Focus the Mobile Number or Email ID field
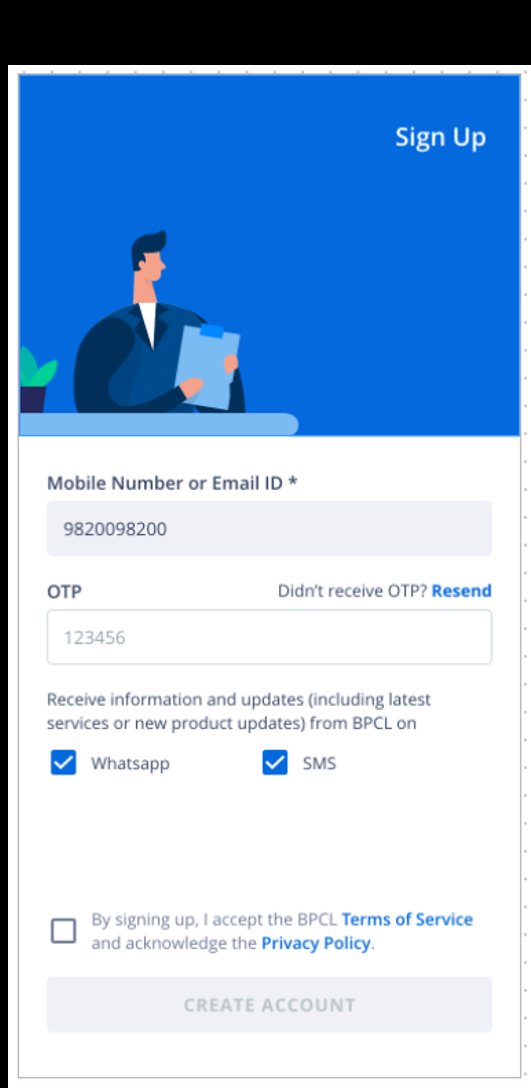Viewport: 531px width, 1088px height. click(269, 529)
